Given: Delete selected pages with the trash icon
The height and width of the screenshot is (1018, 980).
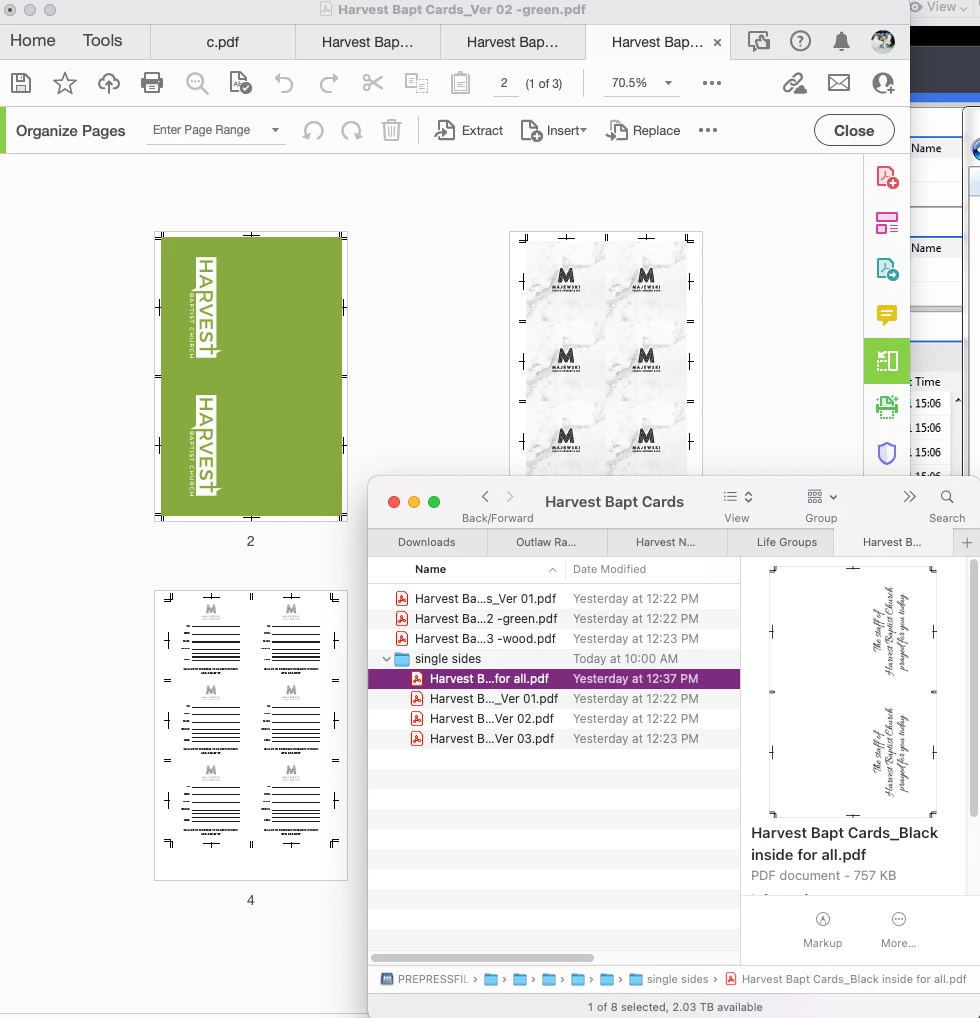Looking at the screenshot, I should (391, 130).
